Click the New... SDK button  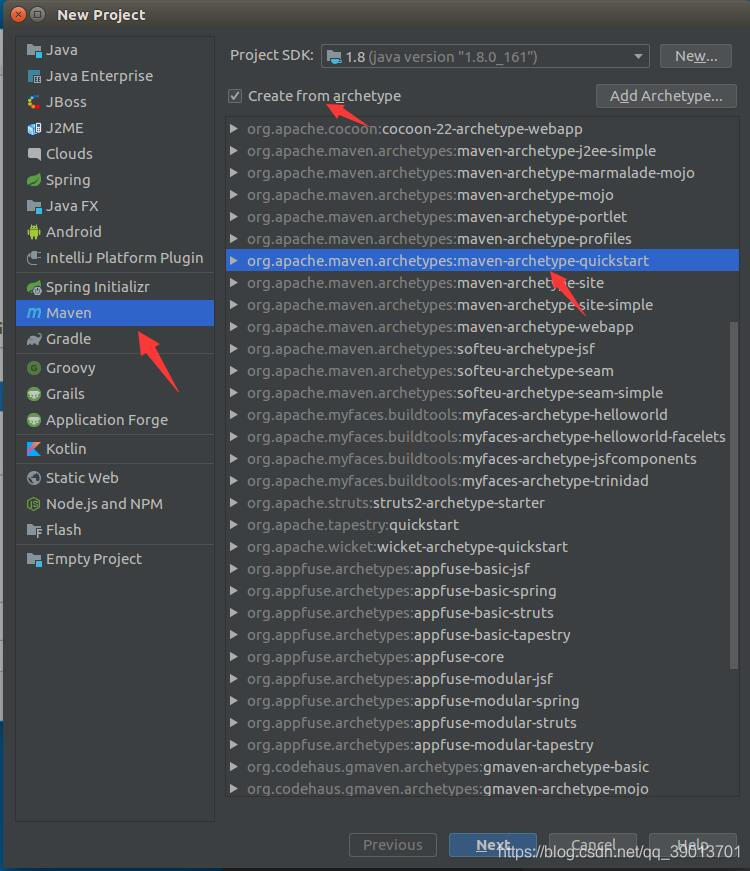click(696, 56)
